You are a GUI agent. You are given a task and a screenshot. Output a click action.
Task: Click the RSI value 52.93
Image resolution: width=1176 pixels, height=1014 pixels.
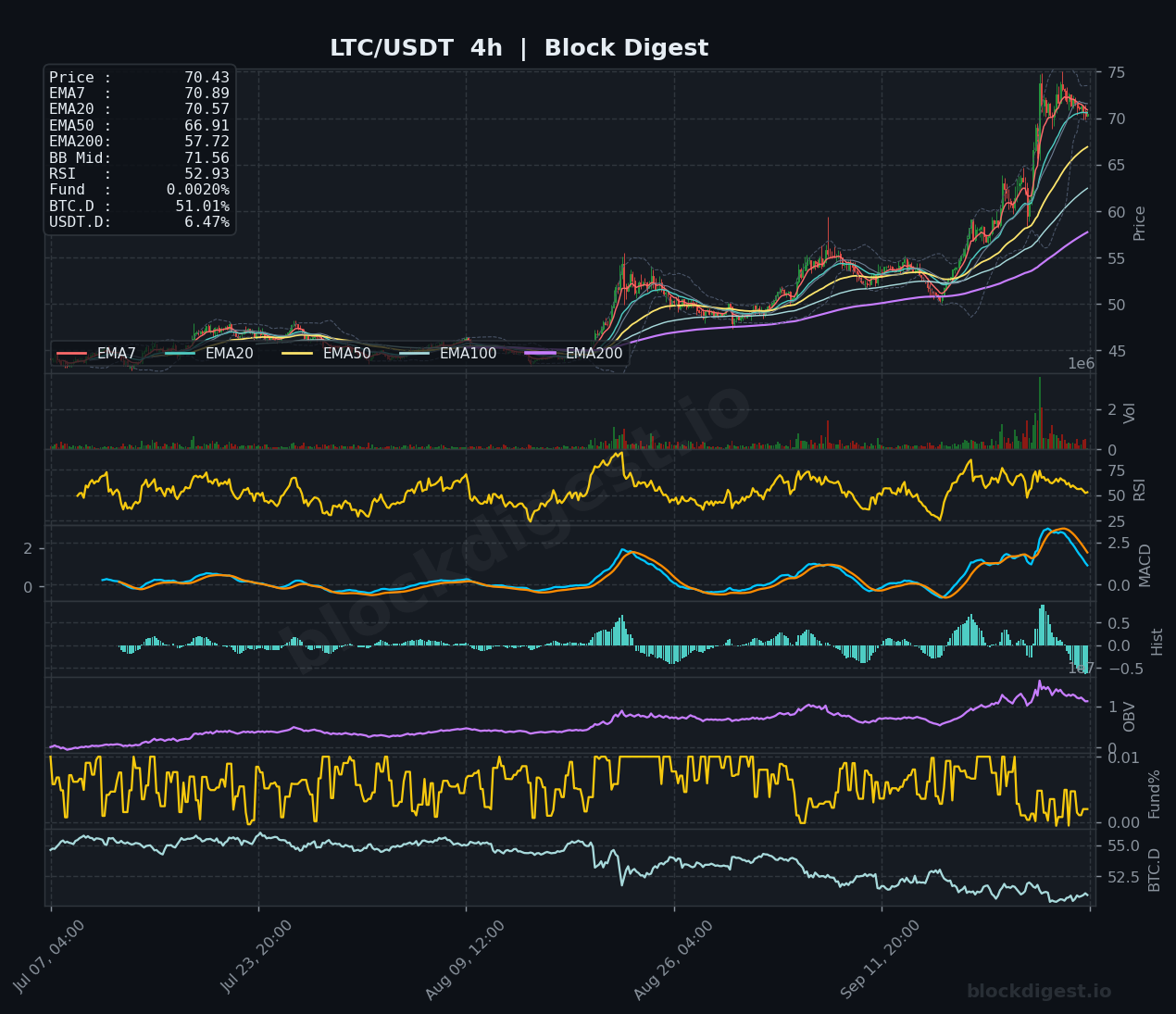(206, 174)
